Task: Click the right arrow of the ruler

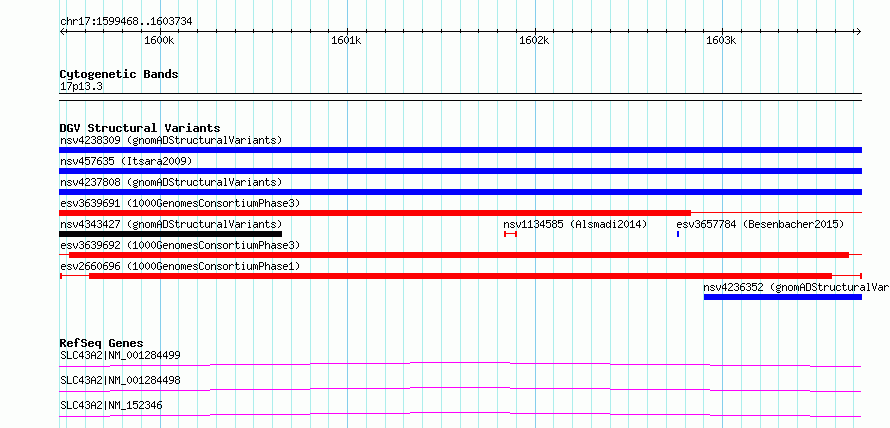Action: click(x=859, y=32)
